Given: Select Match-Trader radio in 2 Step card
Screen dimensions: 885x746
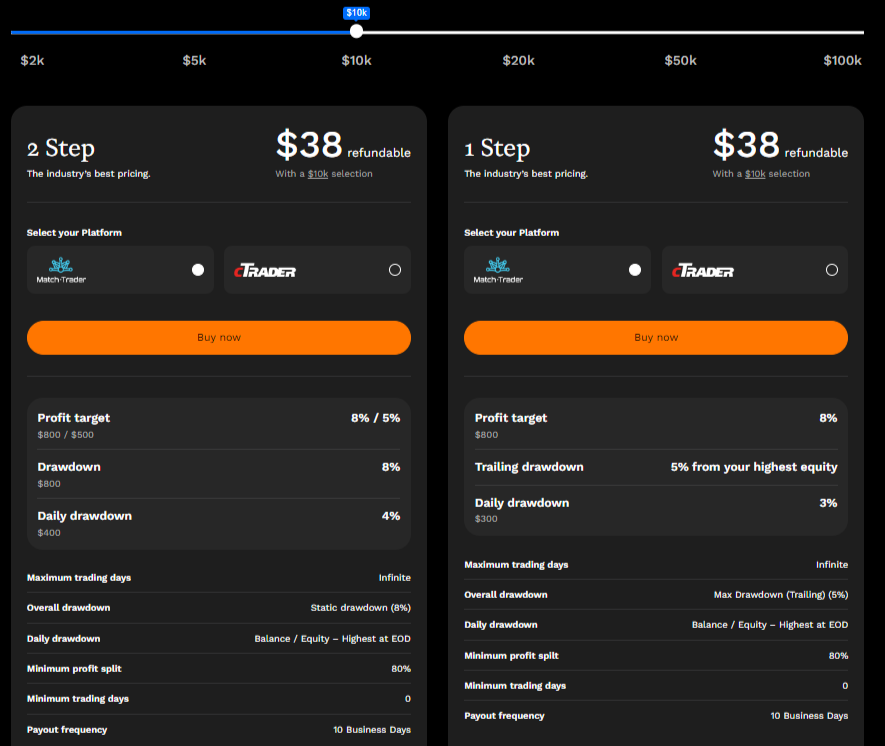Looking at the screenshot, I should click(198, 270).
